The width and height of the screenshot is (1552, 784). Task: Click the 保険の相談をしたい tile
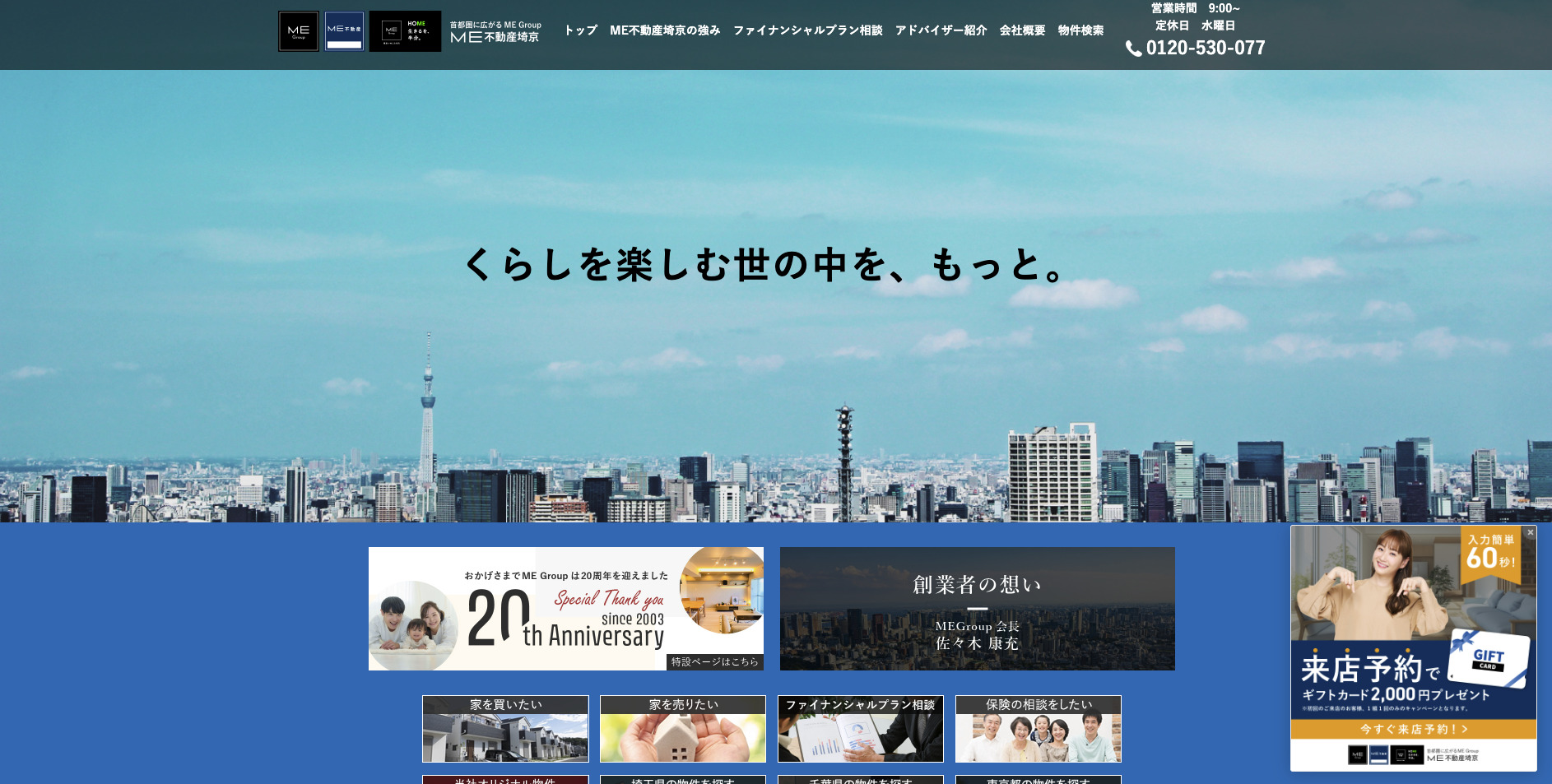pyautogui.click(x=1038, y=729)
